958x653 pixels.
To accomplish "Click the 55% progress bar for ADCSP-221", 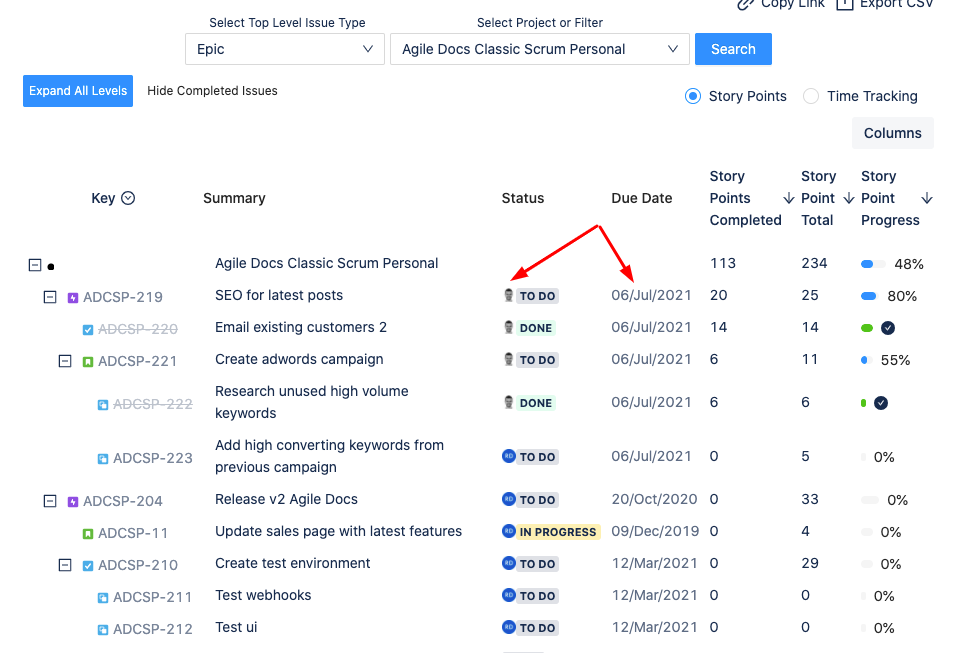I will pyautogui.click(x=864, y=360).
